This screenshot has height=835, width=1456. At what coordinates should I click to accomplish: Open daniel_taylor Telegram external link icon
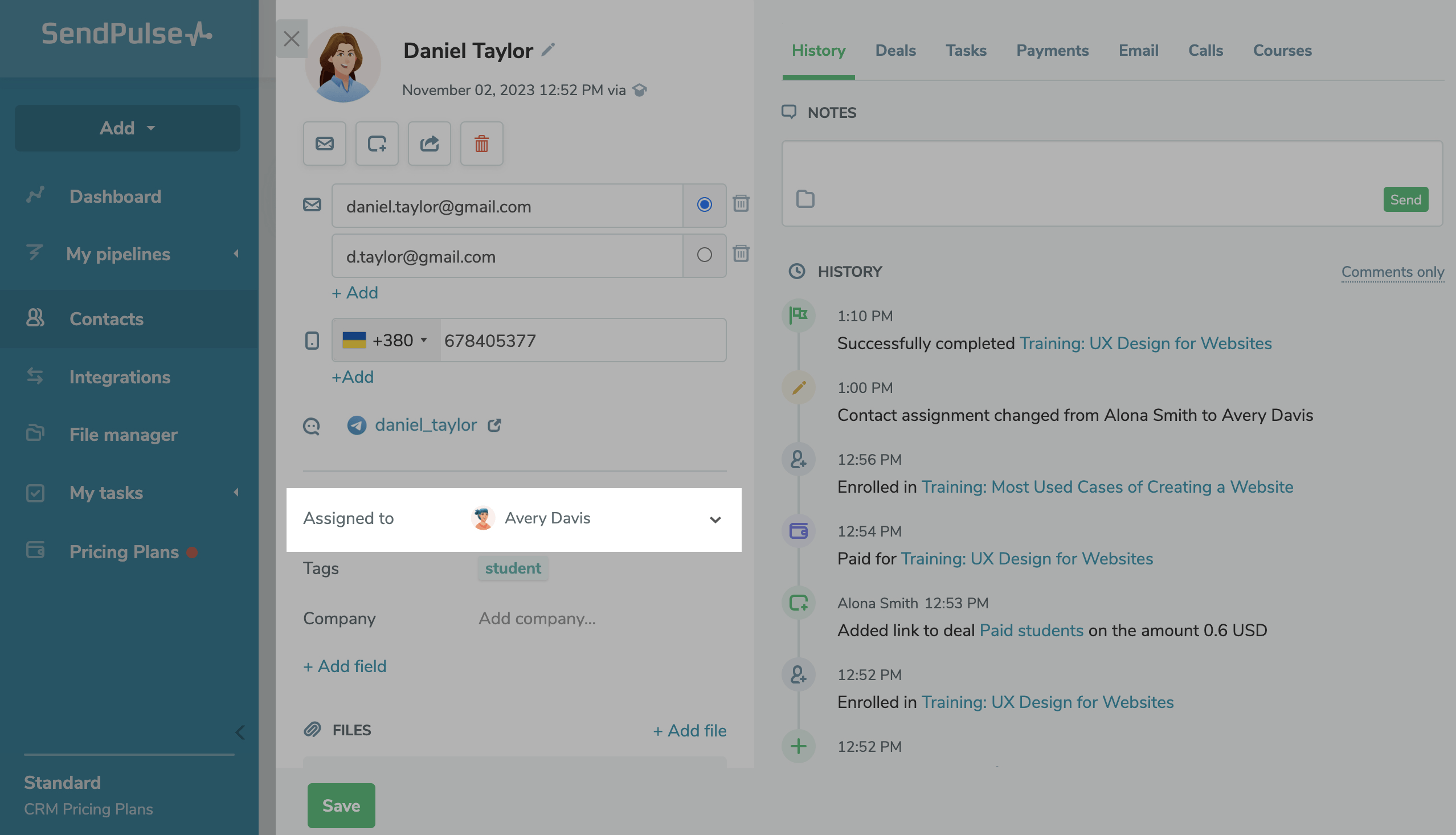494,425
